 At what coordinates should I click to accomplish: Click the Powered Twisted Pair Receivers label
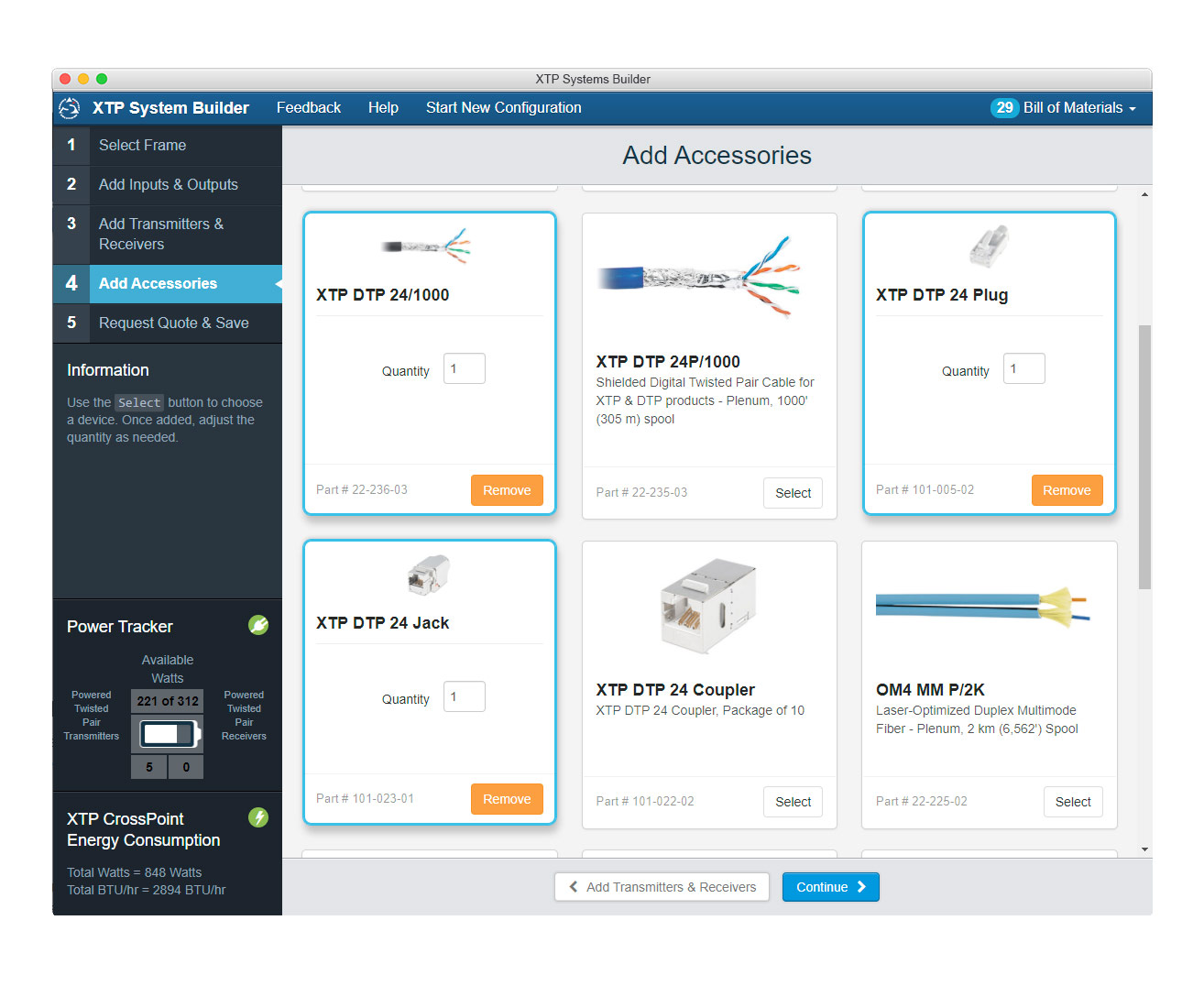(x=244, y=716)
